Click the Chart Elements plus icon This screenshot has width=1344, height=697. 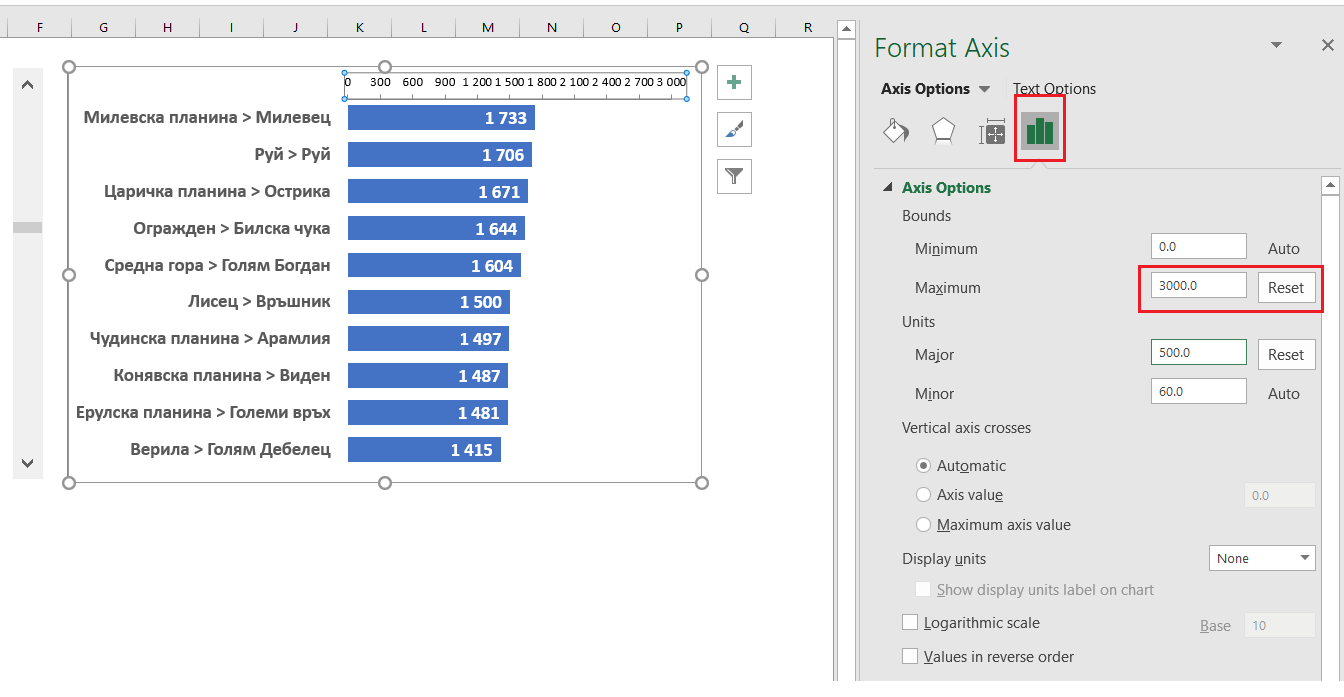pyautogui.click(x=734, y=82)
